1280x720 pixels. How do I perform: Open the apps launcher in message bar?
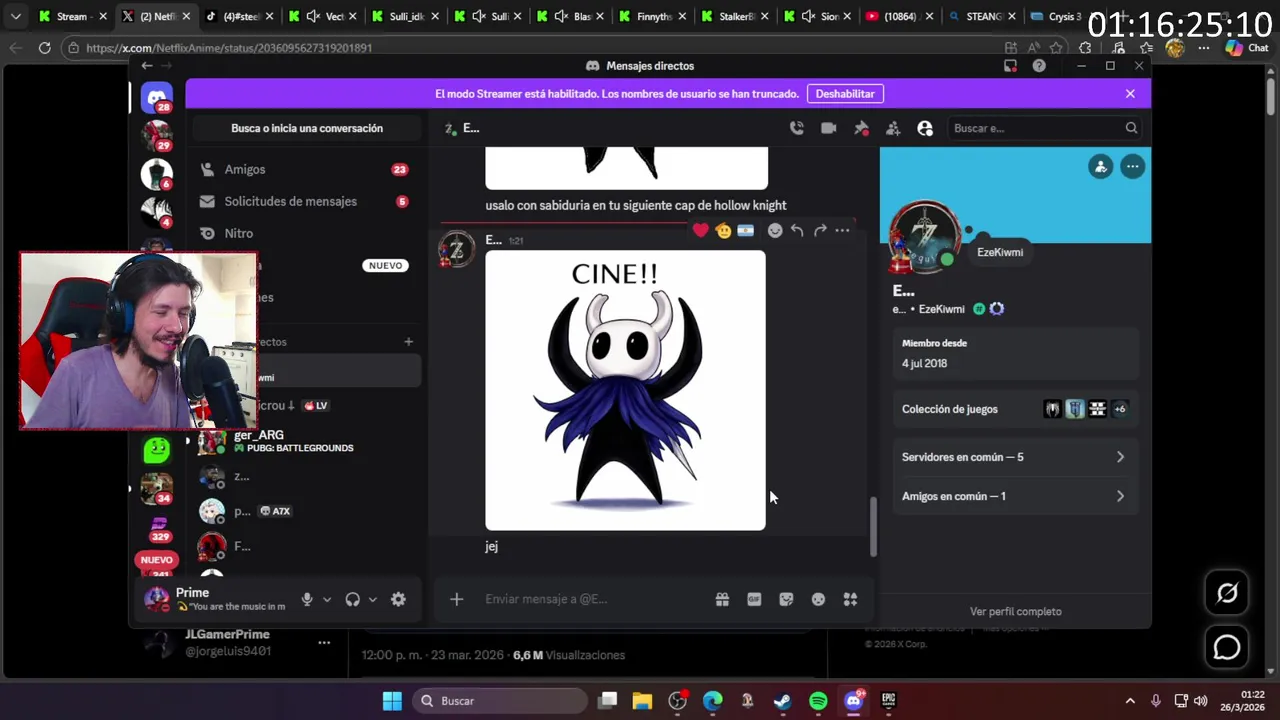click(x=850, y=599)
